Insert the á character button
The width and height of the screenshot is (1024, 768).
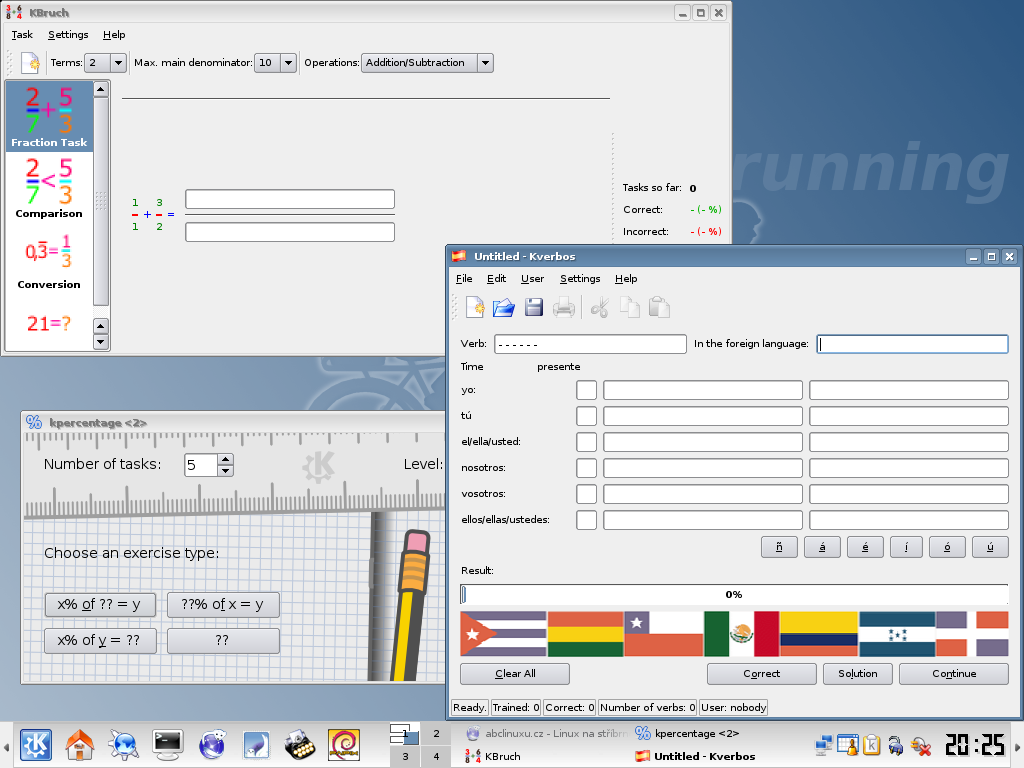[x=822, y=547]
